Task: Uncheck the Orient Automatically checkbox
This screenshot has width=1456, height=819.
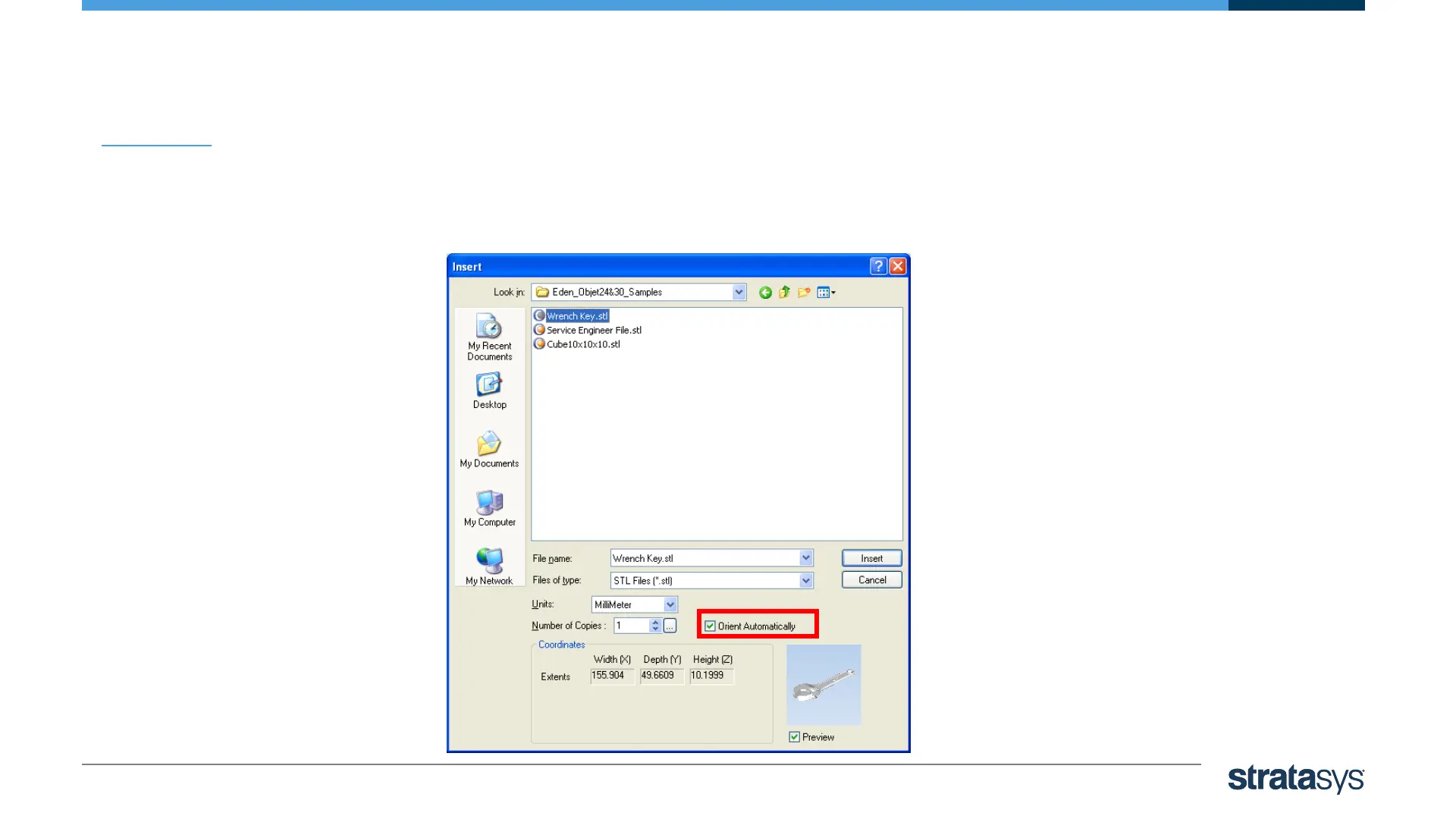Action: [x=710, y=626]
